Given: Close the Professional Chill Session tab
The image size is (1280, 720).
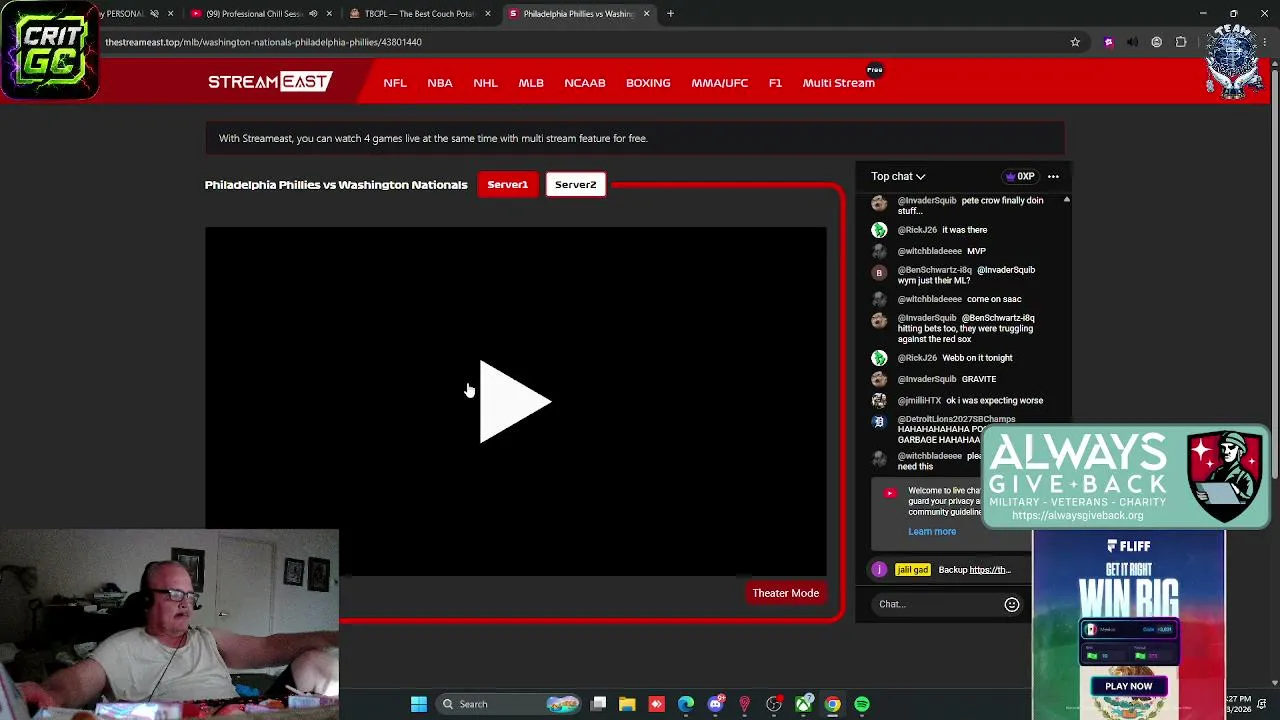Looking at the screenshot, I should [x=329, y=14].
